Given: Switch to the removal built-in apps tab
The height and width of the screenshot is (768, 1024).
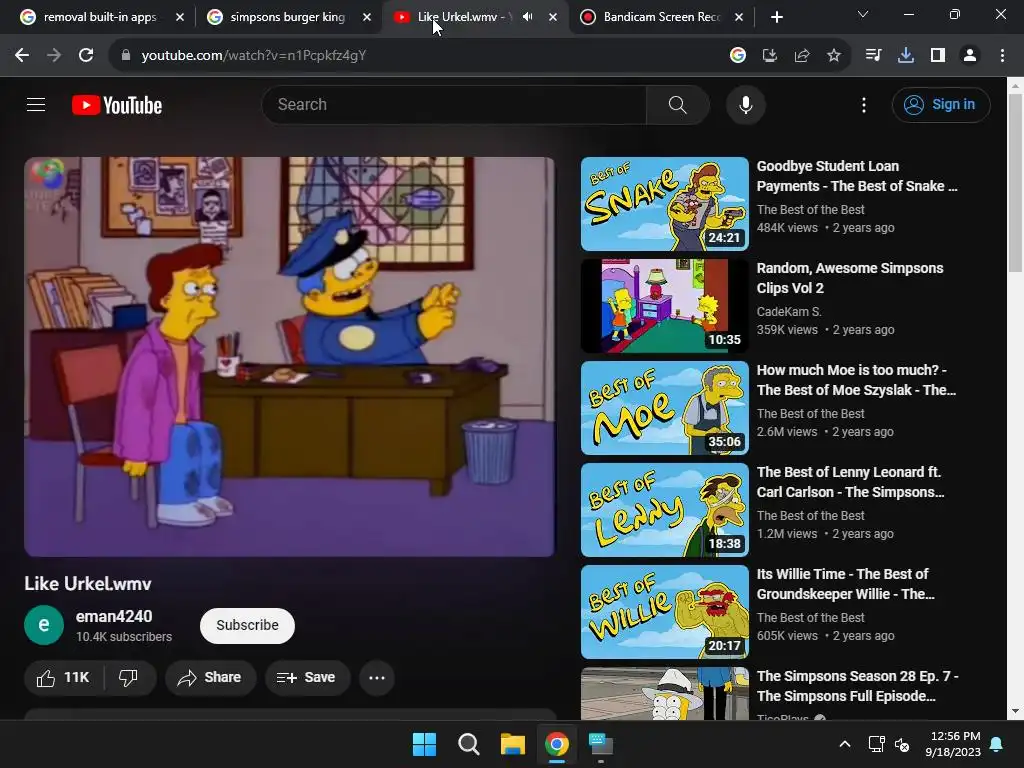Looking at the screenshot, I should tap(100, 17).
